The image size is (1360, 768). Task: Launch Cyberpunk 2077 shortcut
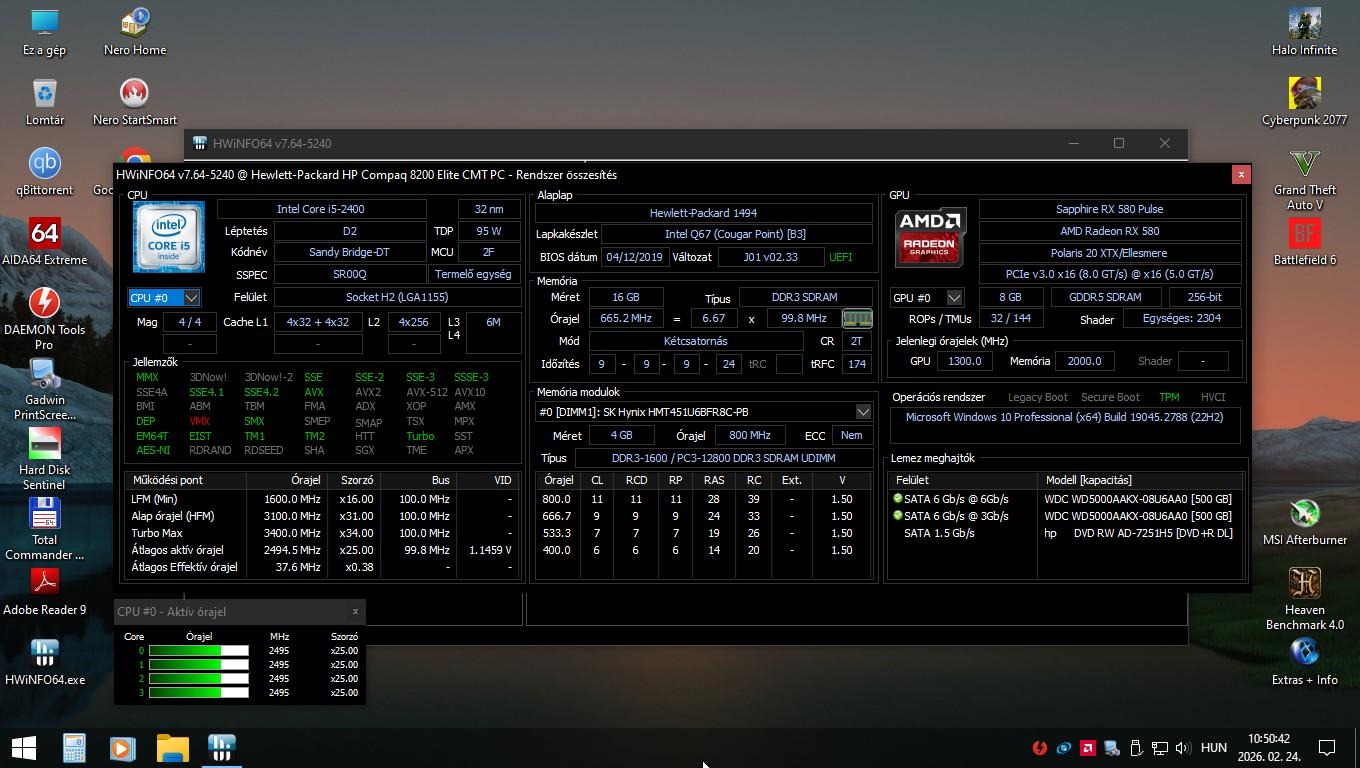[x=1304, y=101]
